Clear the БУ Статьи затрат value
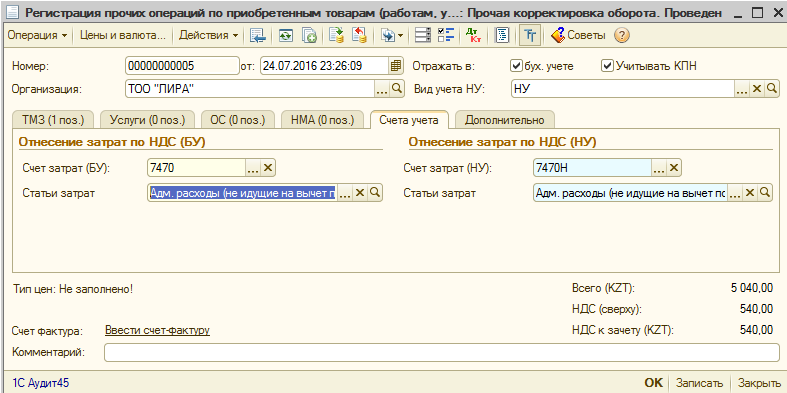Screen dimensions: 787x393 [x=359, y=193]
